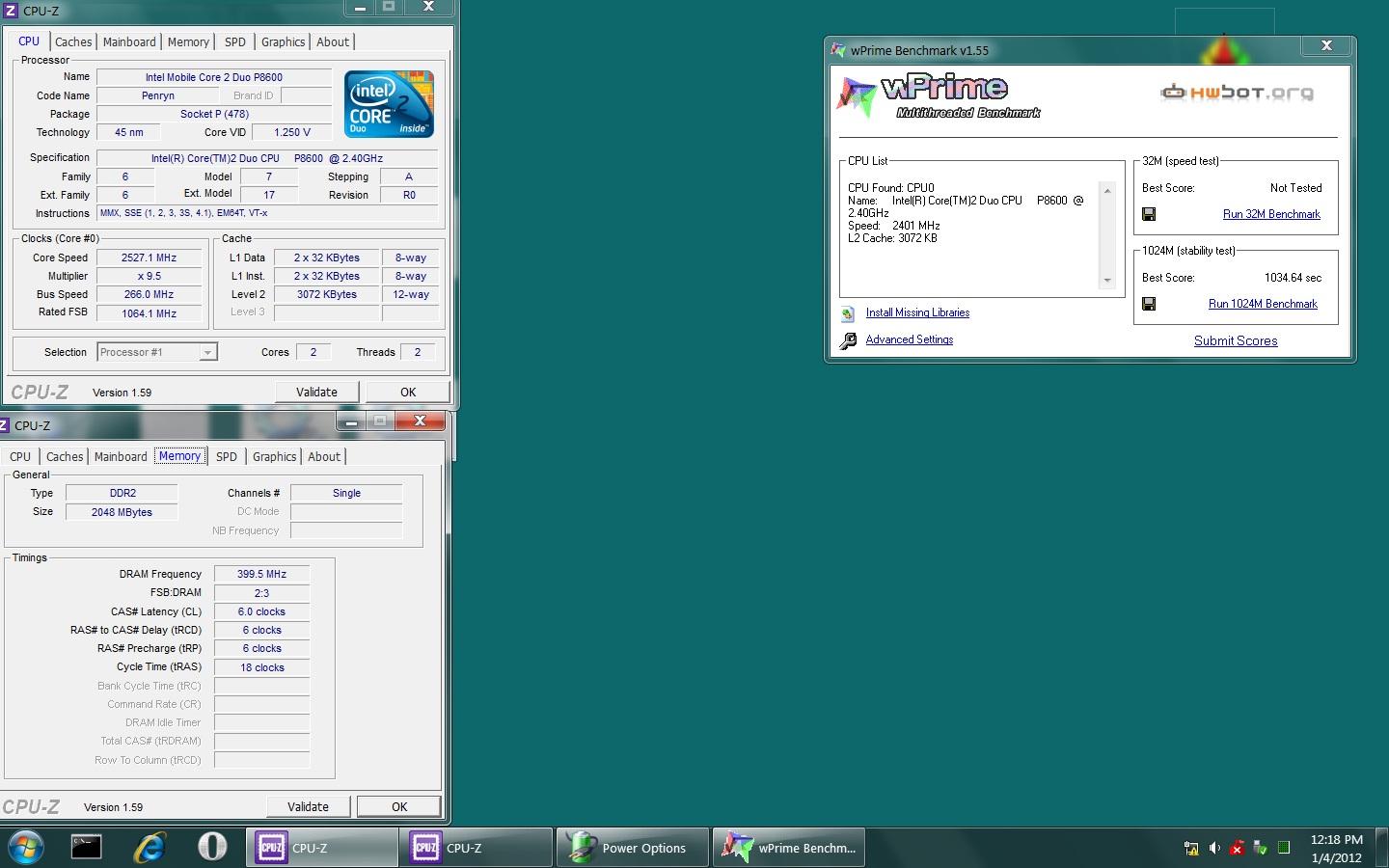Click the volume speaker icon in the tray
Viewport: 1389px width, 868px height.
point(1214,849)
